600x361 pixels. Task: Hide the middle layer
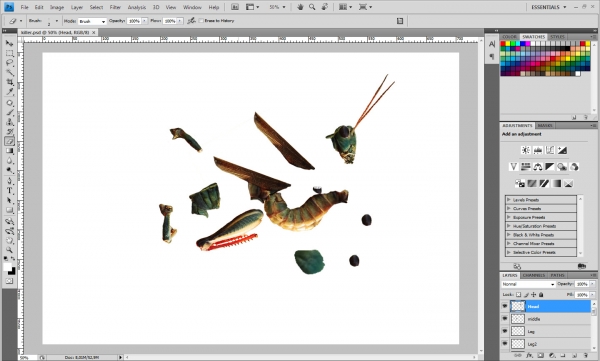(x=505, y=319)
